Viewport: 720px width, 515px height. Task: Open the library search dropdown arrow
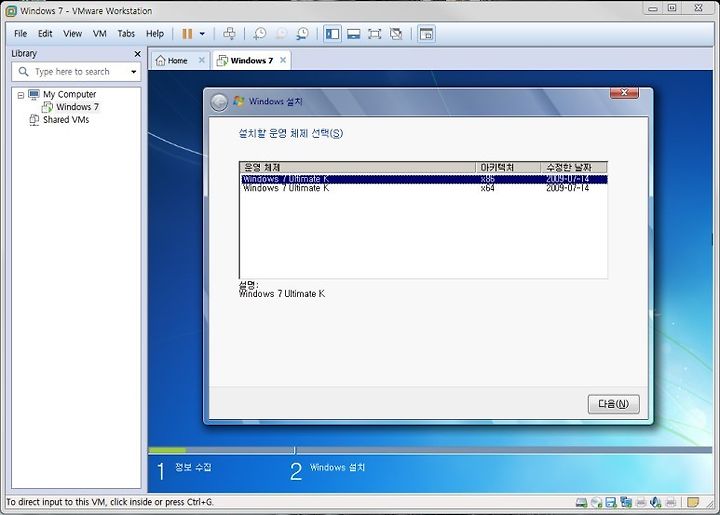coord(134,72)
